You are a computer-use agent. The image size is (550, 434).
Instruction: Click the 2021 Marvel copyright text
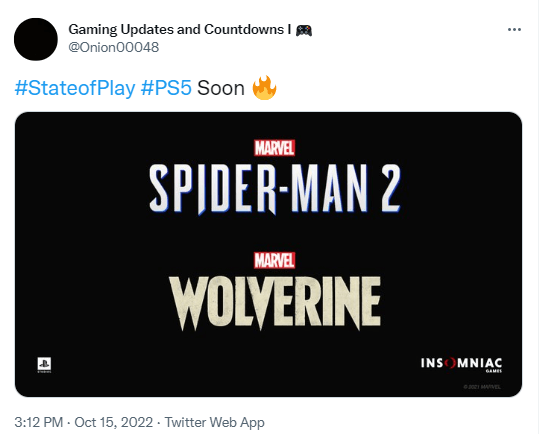coord(482,387)
